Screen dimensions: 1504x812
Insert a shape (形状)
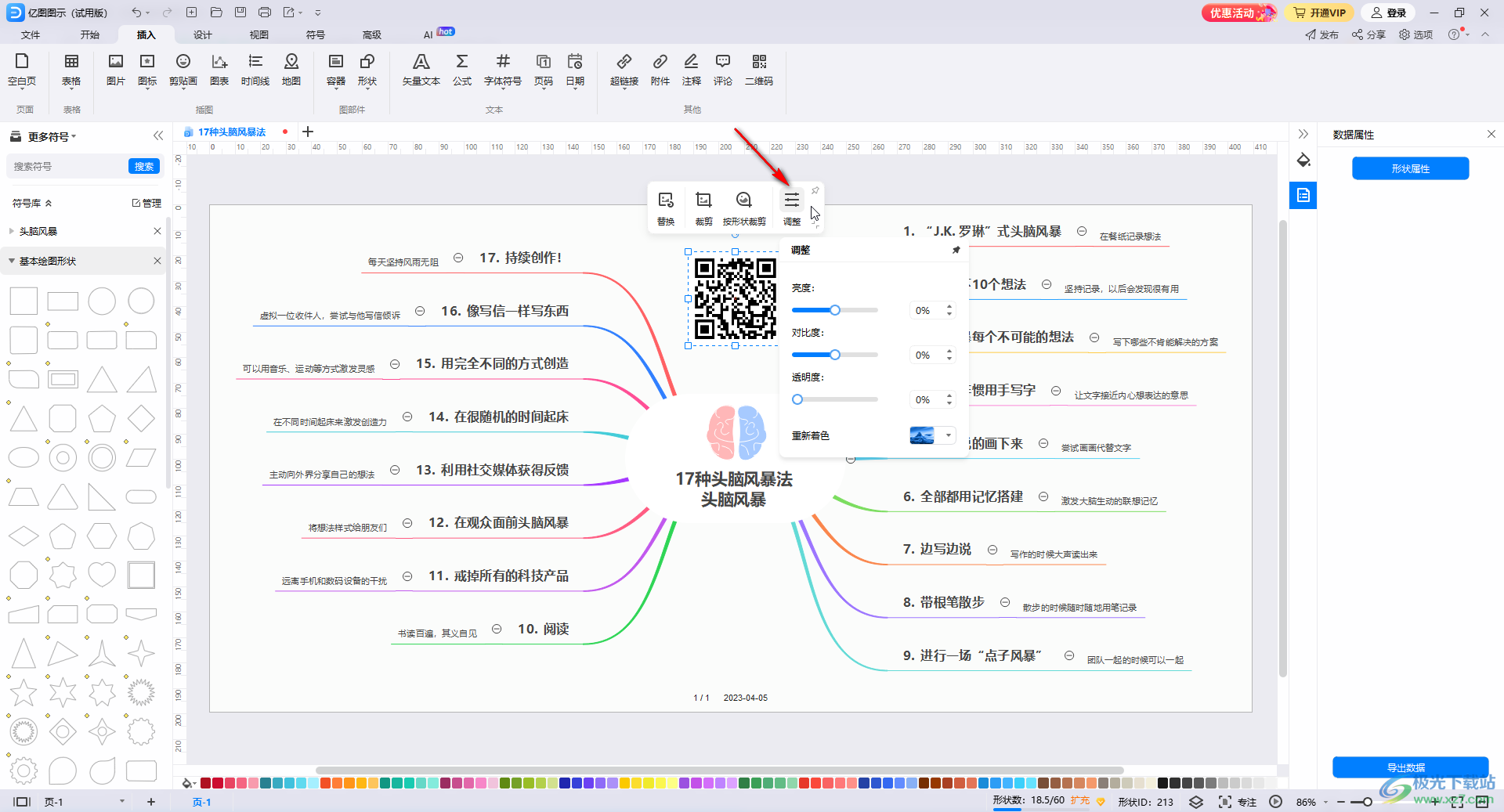(367, 70)
